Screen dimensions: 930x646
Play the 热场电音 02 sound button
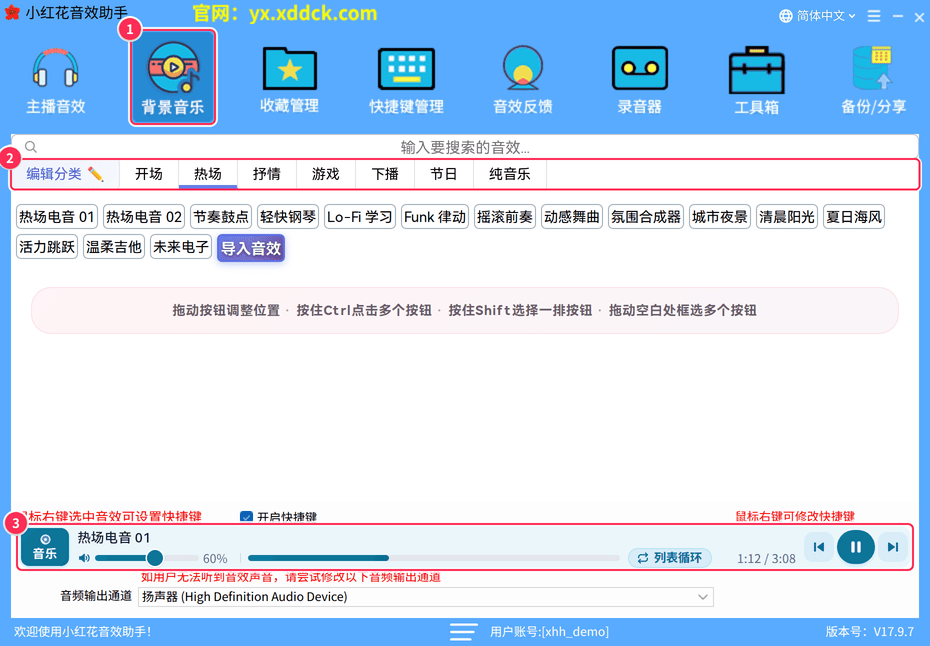pyautogui.click(x=144, y=217)
